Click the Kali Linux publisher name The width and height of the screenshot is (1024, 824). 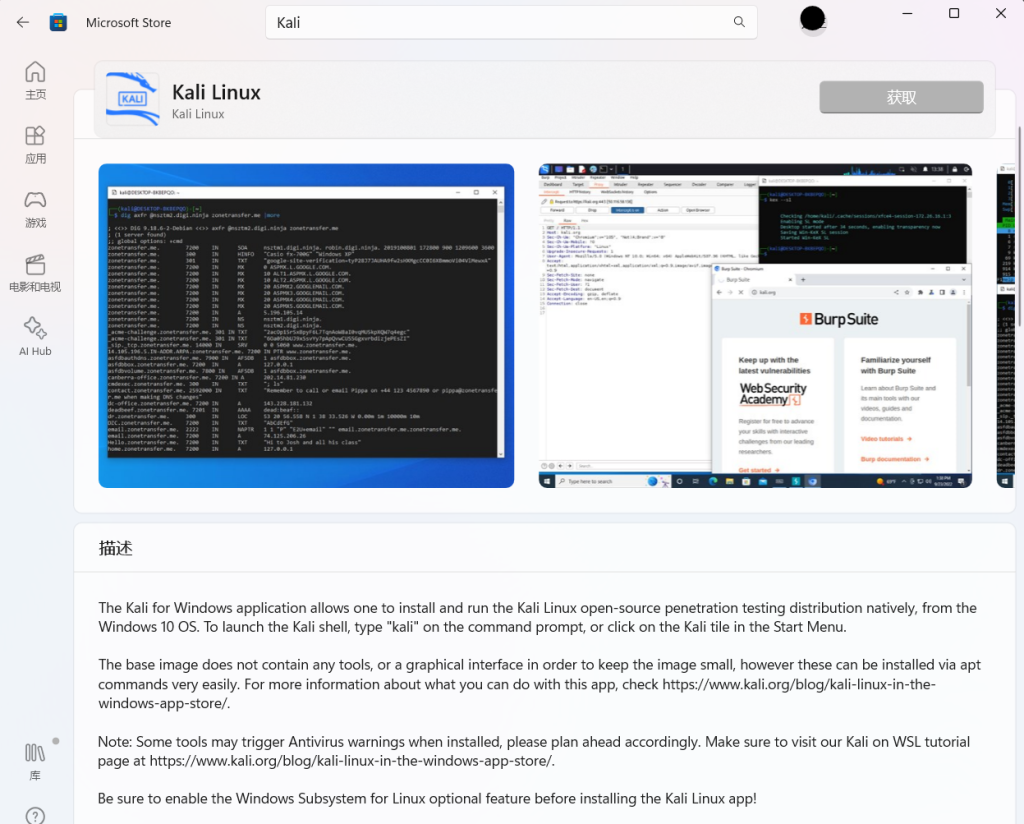click(198, 114)
